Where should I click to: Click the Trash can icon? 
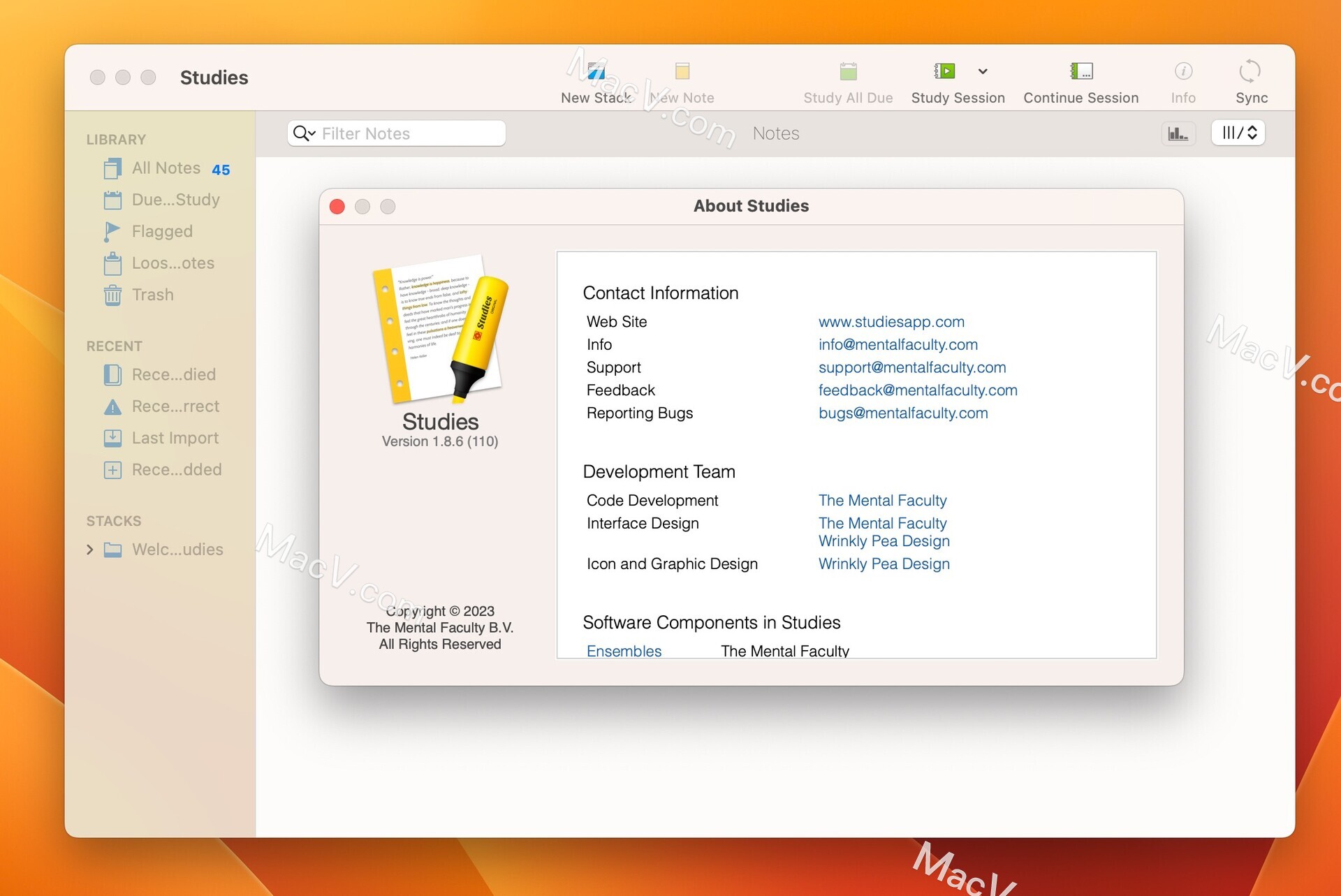coord(112,295)
